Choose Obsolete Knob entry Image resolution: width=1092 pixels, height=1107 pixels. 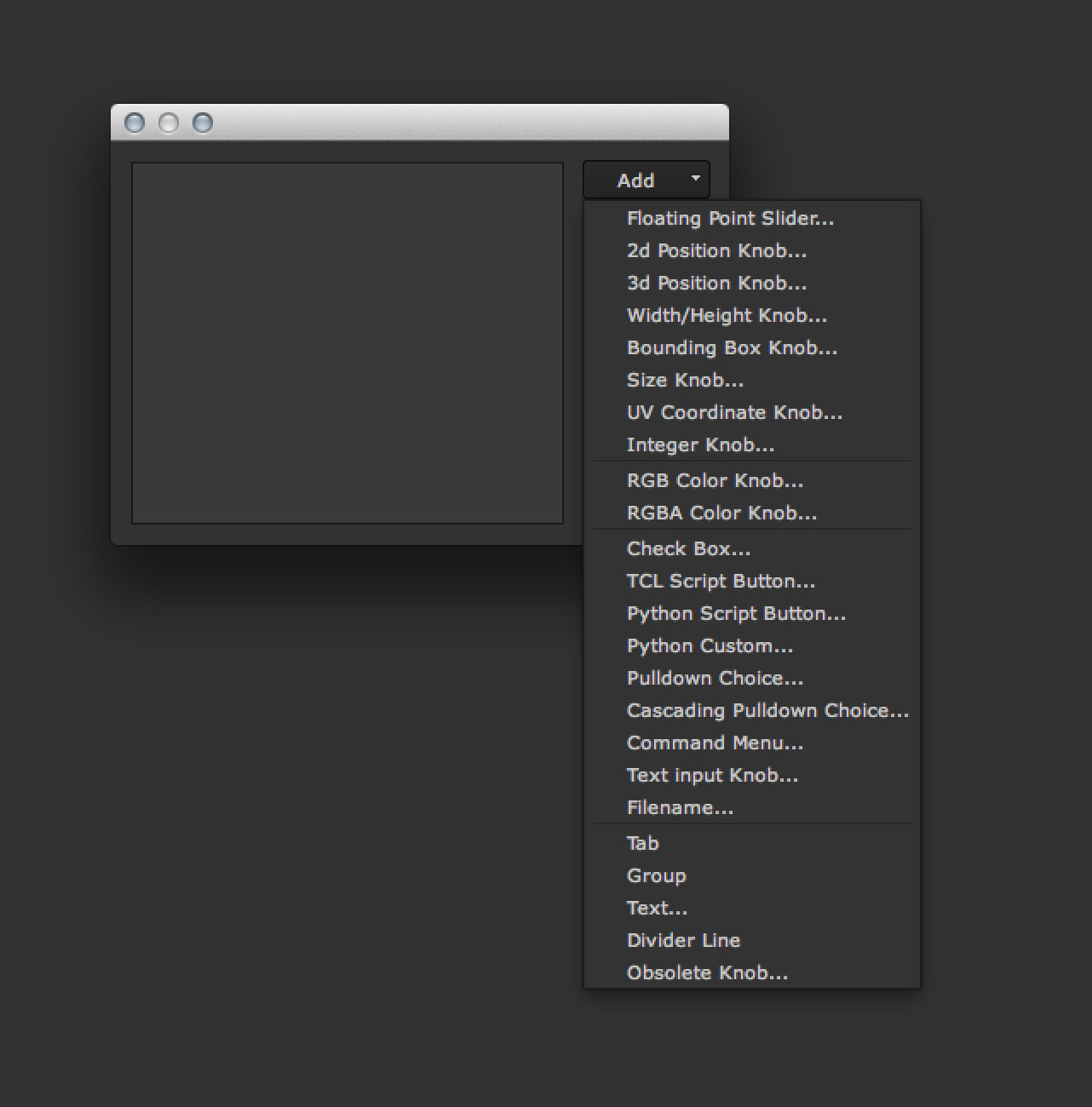[751, 973]
